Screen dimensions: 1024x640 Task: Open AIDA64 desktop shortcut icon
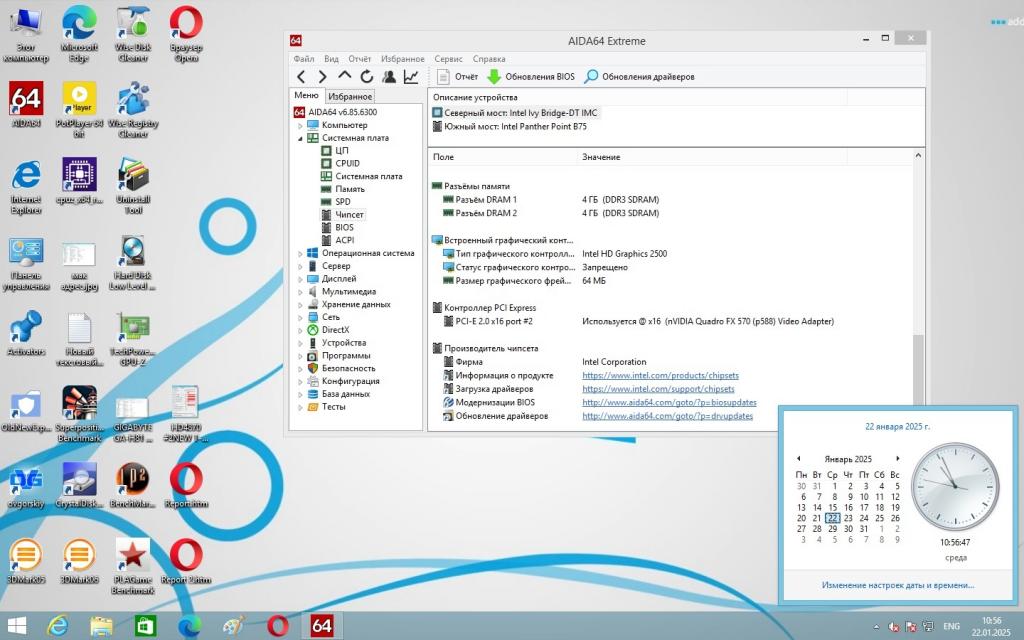pos(26,104)
